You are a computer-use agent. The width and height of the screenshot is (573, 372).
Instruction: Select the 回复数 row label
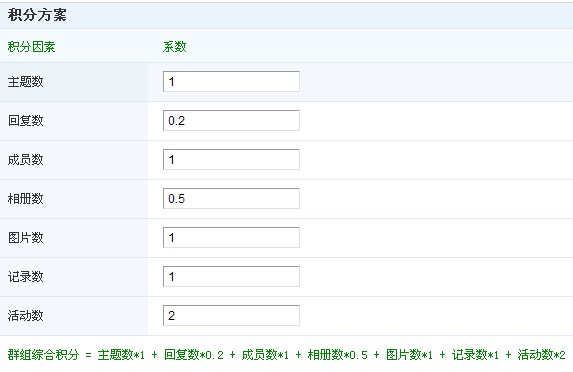tap(26, 121)
